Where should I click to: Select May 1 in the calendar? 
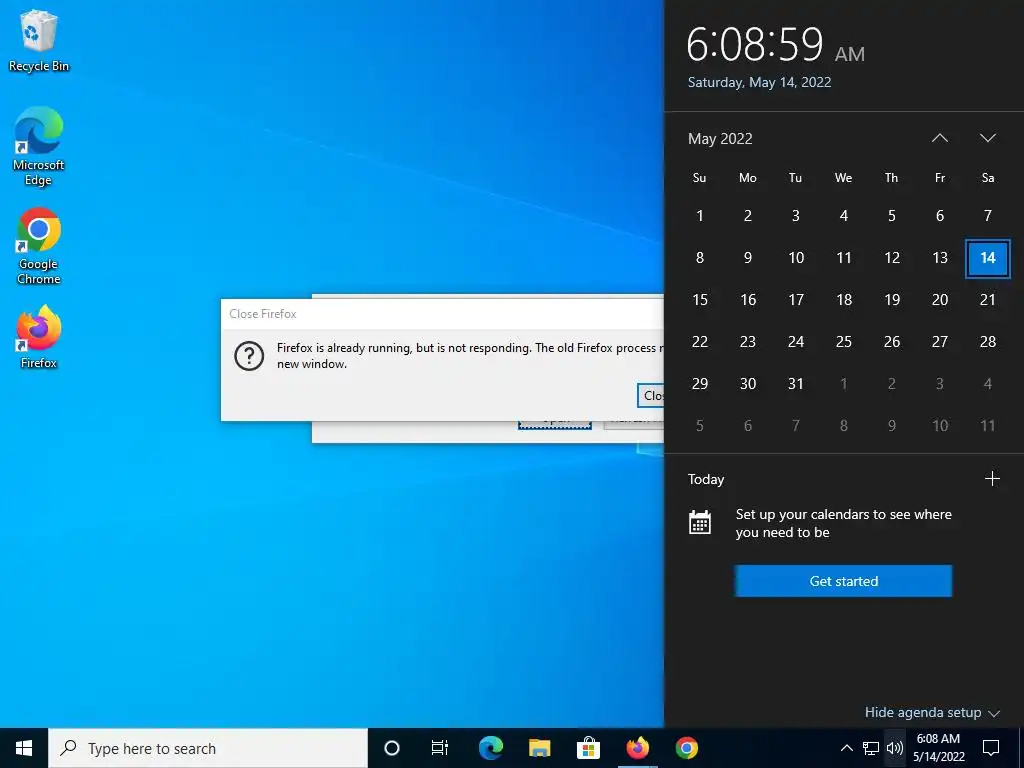(x=699, y=216)
